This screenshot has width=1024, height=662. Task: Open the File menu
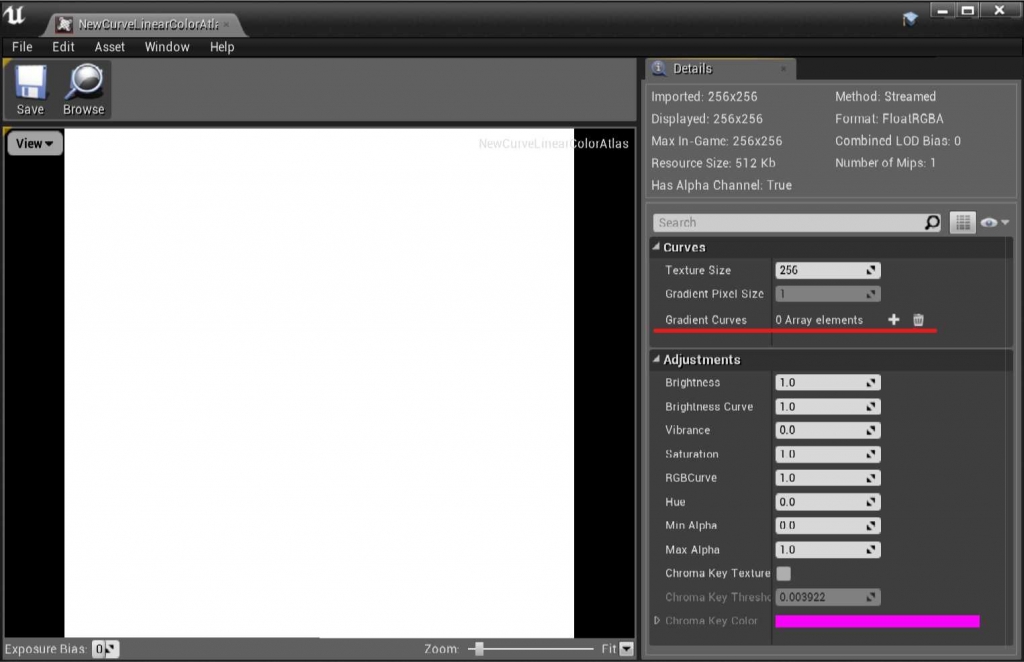point(22,47)
